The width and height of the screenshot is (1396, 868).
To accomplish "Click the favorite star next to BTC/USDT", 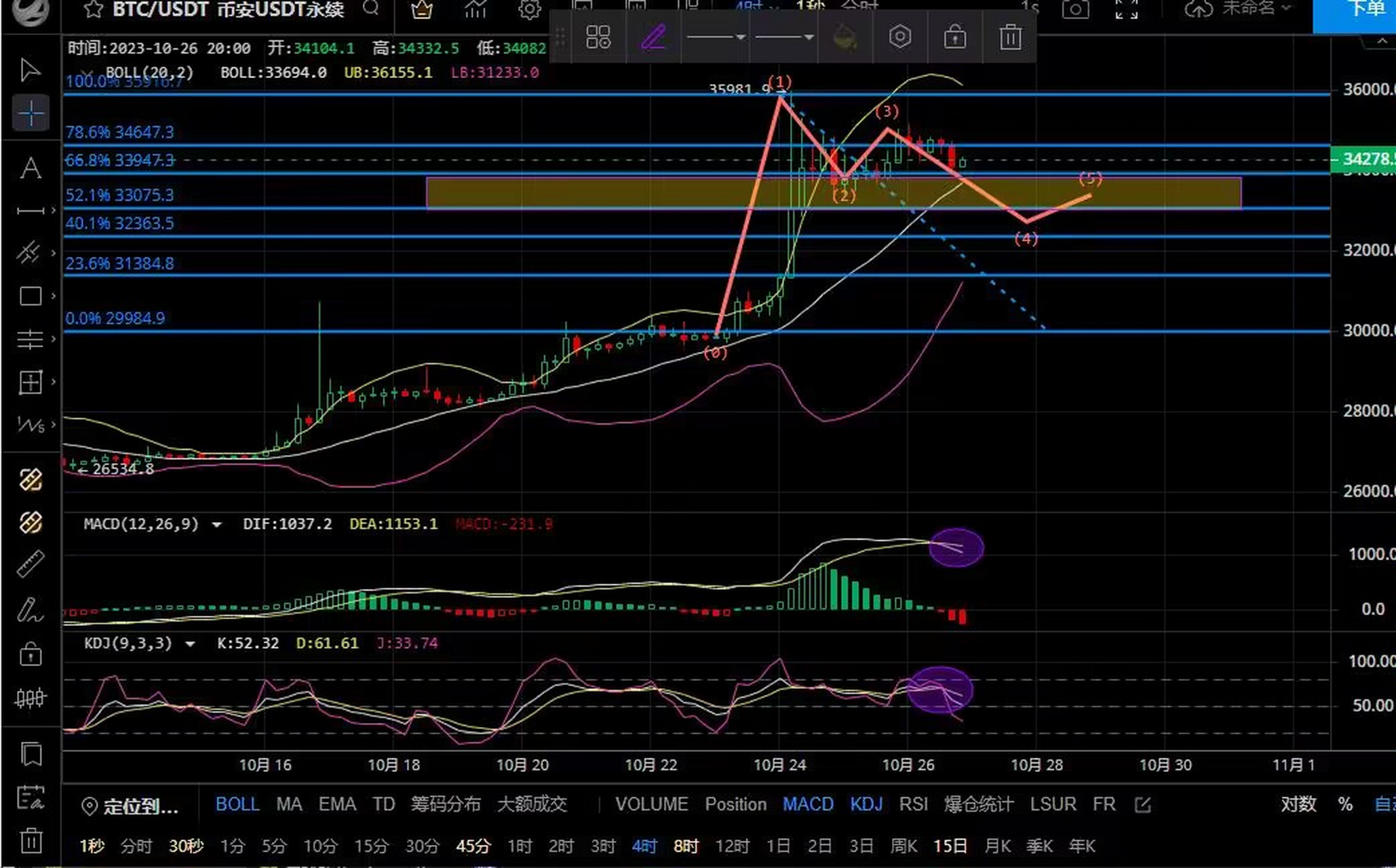I will [x=94, y=9].
